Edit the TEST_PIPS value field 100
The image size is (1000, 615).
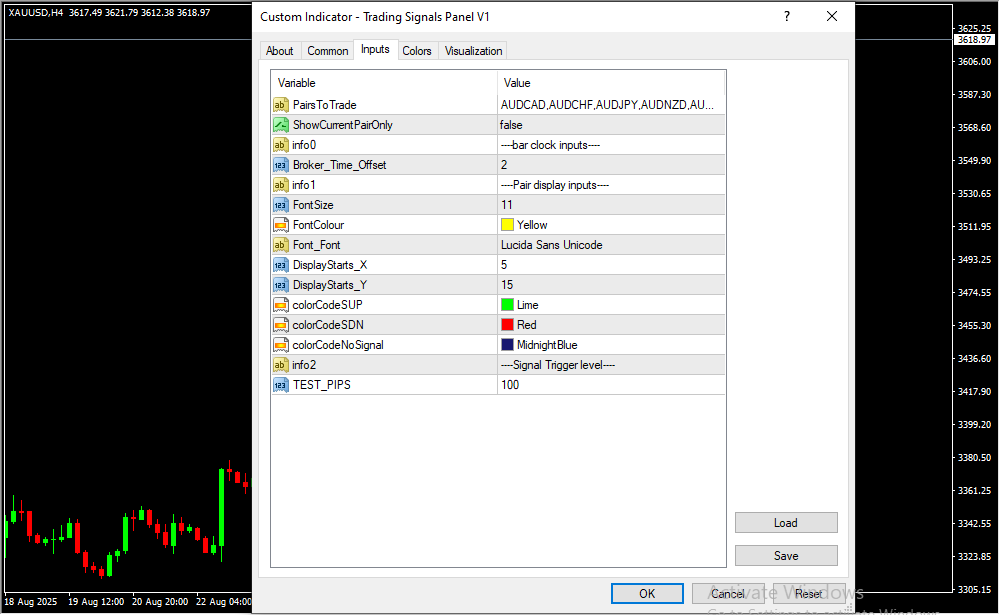click(x=610, y=385)
